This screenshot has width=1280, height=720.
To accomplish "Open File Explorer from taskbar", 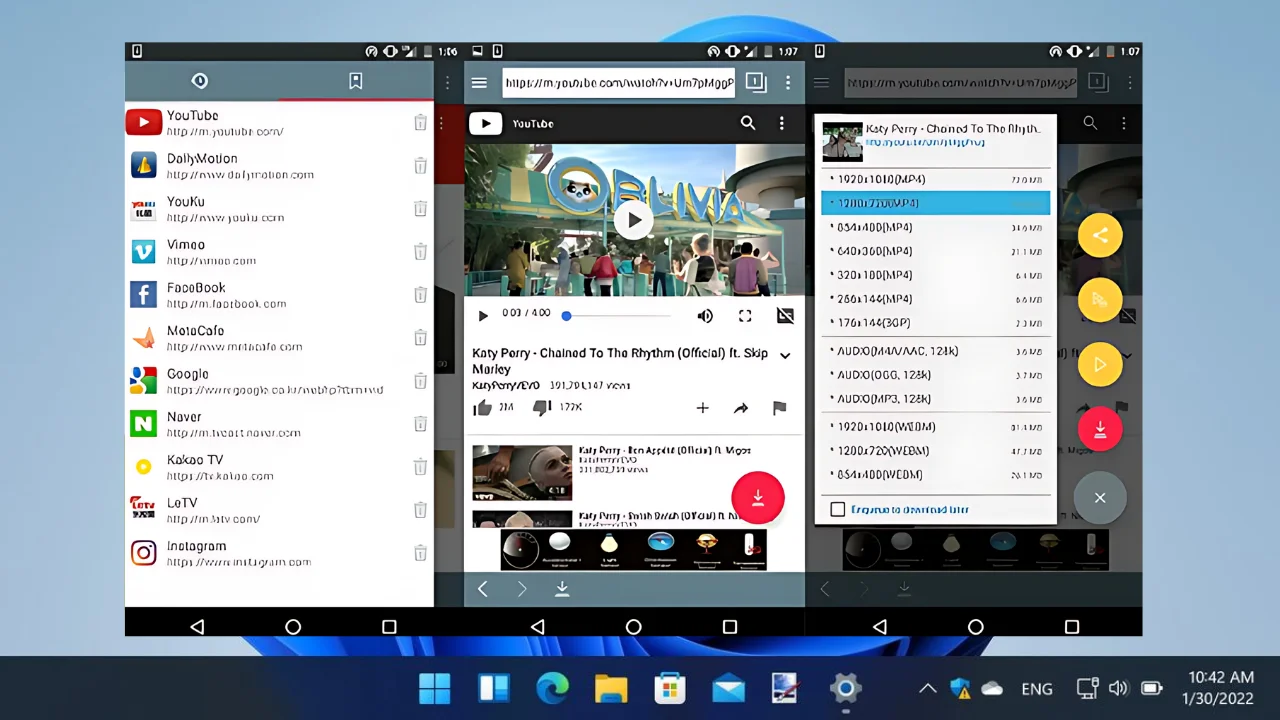I will [611, 688].
